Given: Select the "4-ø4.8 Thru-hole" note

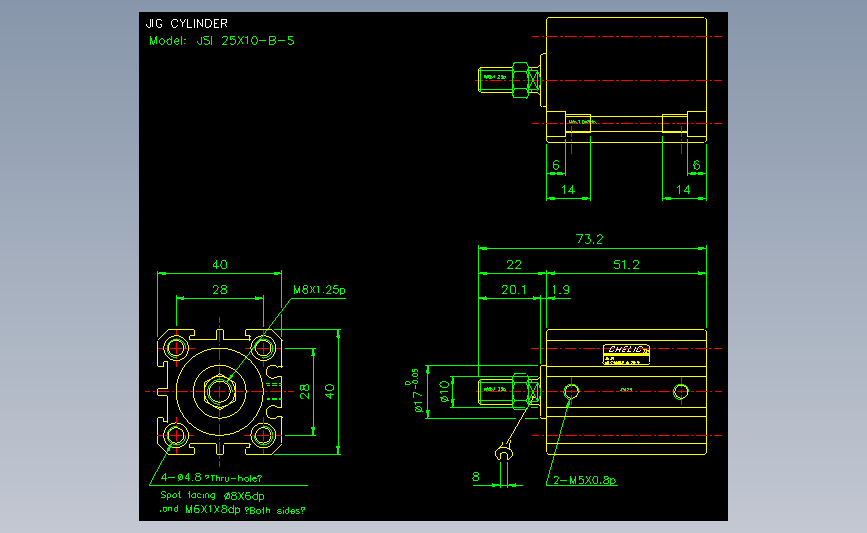Looking at the screenshot, I should [x=211, y=478].
